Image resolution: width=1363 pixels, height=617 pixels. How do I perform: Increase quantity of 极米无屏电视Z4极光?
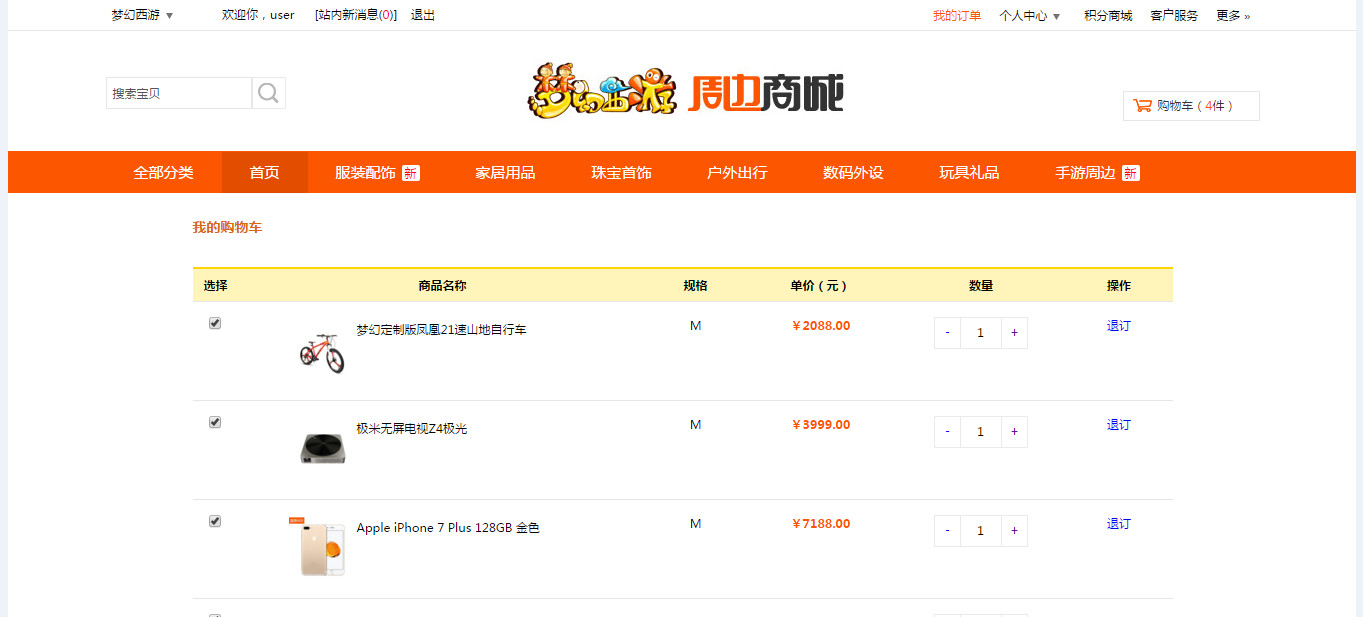click(1014, 432)
